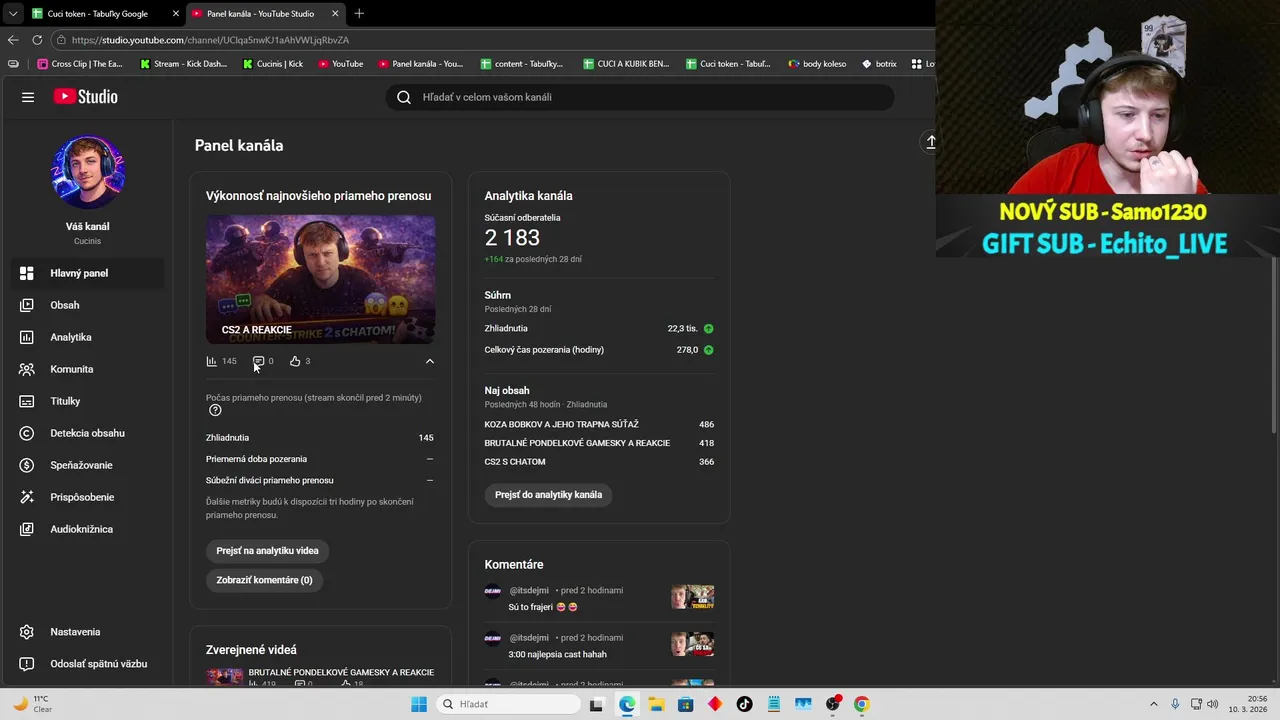Screen dimensions: 1280x720
Task: Click the Windows Start button
Action: coord(419,704)
